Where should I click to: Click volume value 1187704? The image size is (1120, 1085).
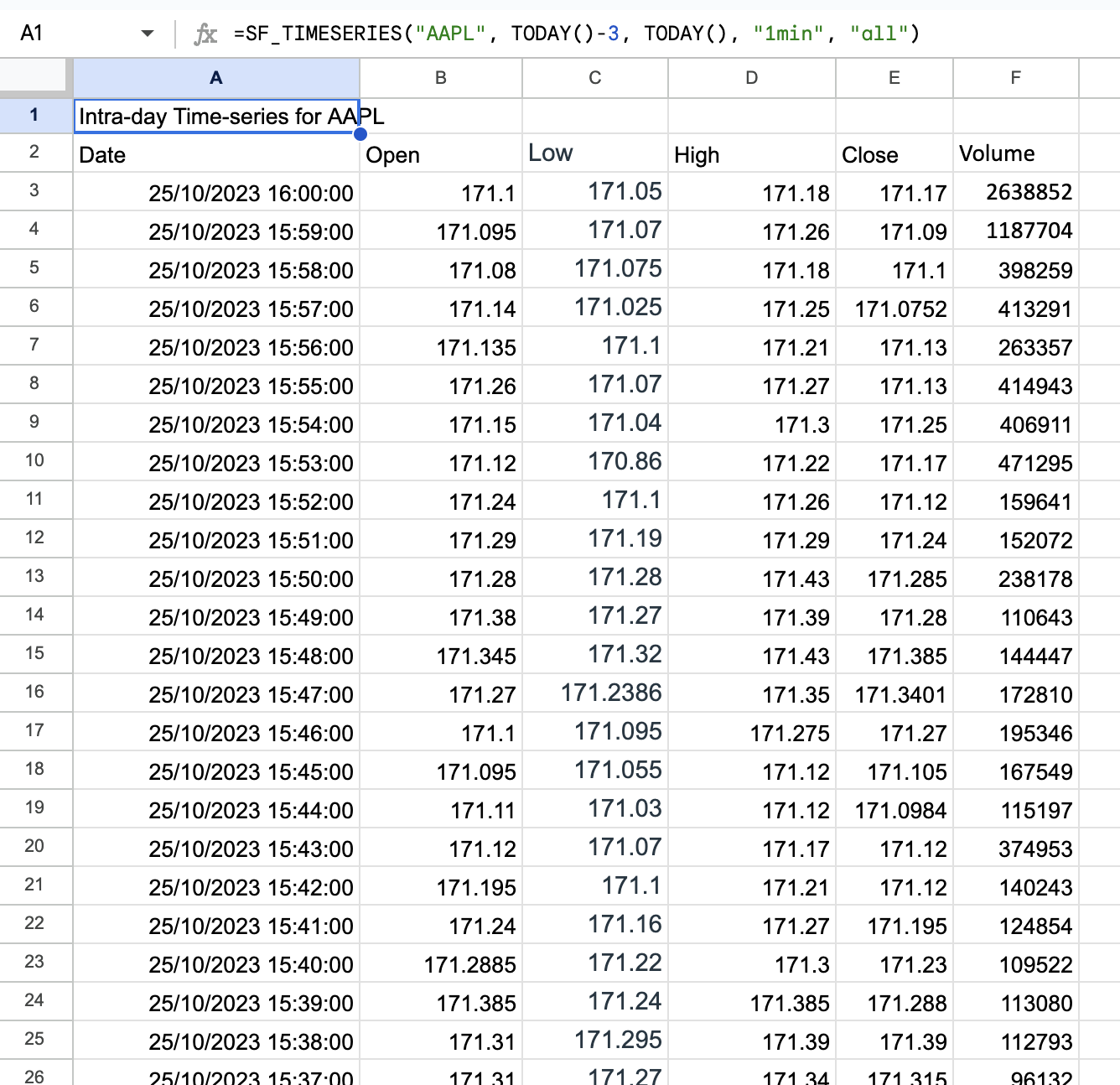point(1016,231)
